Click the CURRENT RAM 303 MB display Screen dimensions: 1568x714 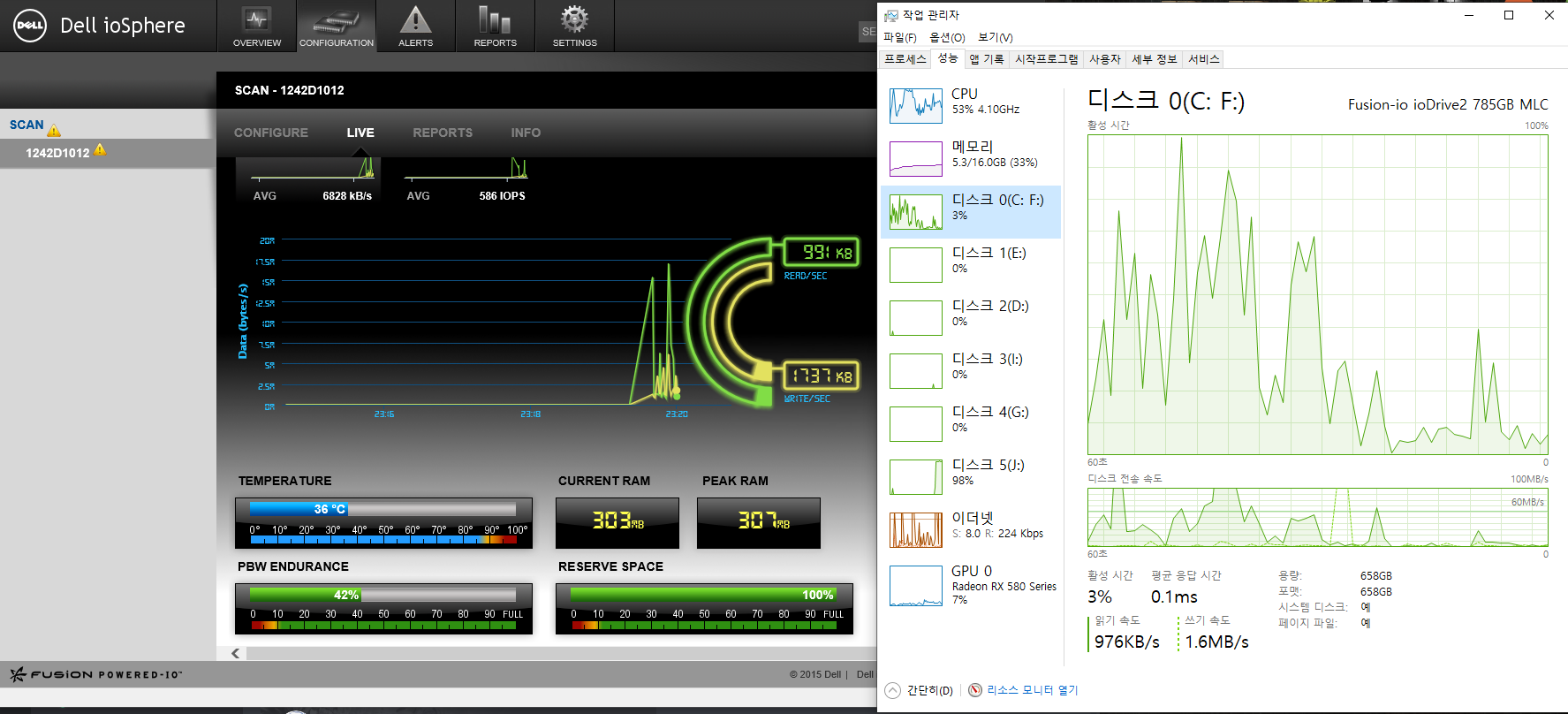[x=617, y=522]
